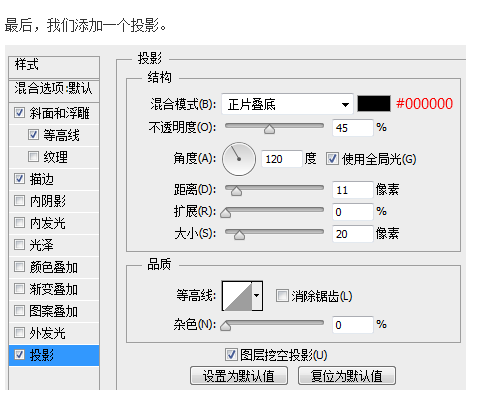This screenshot has width=493, height=402.
Task: Select the 斜面和浮雕 style row
Action: click(x=54, y=113)
